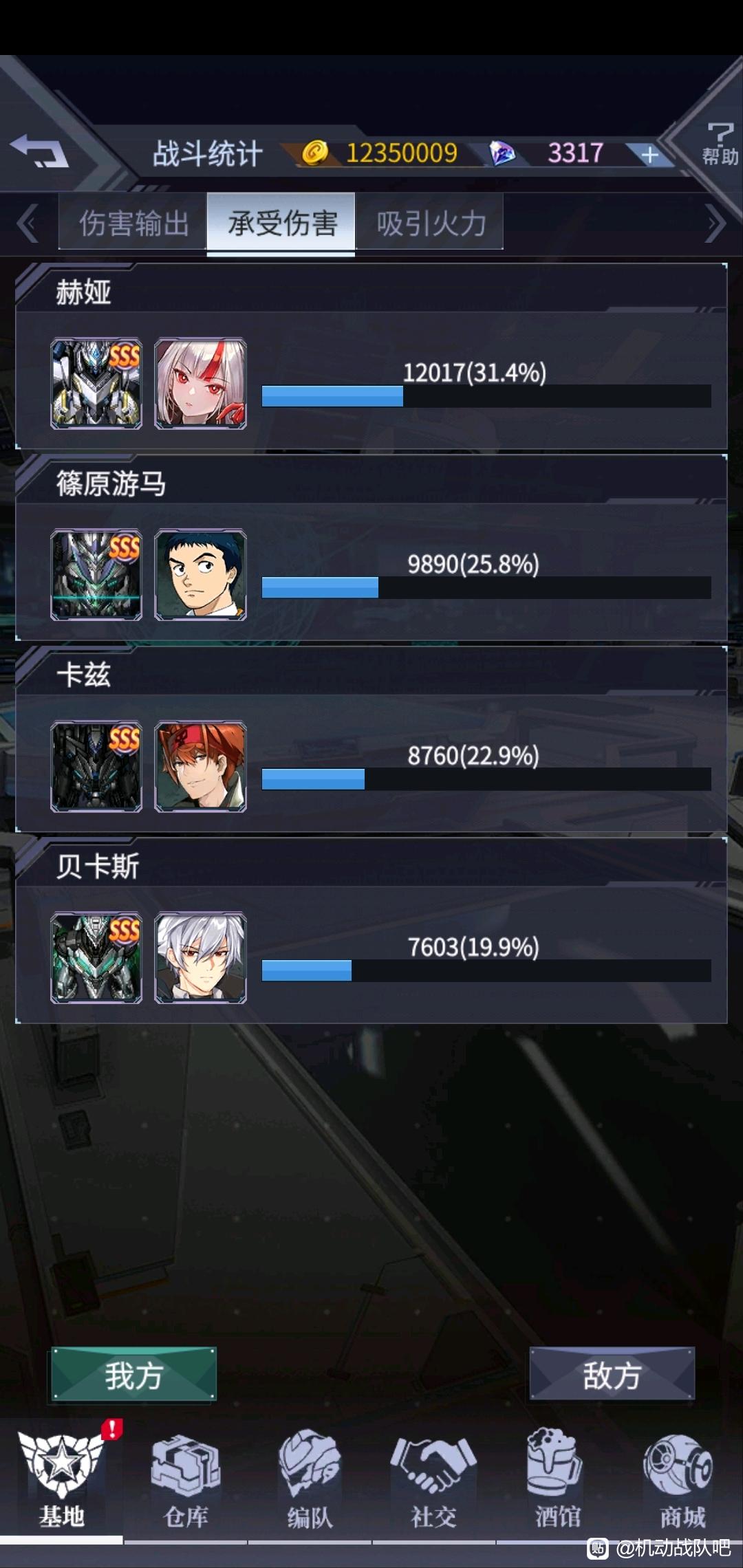Tap 卡兹 damage progress bar
This screenshot has width=743, height=1568.
pyautogui.click(x=486, y=778)
